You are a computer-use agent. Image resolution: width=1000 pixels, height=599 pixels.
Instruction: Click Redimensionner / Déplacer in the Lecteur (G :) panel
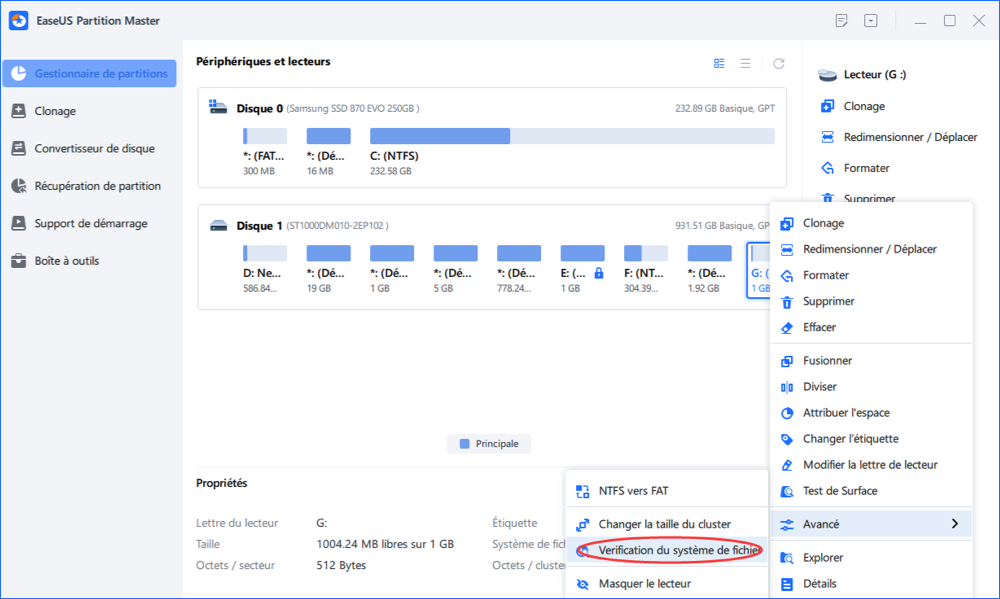coord(910,137)
